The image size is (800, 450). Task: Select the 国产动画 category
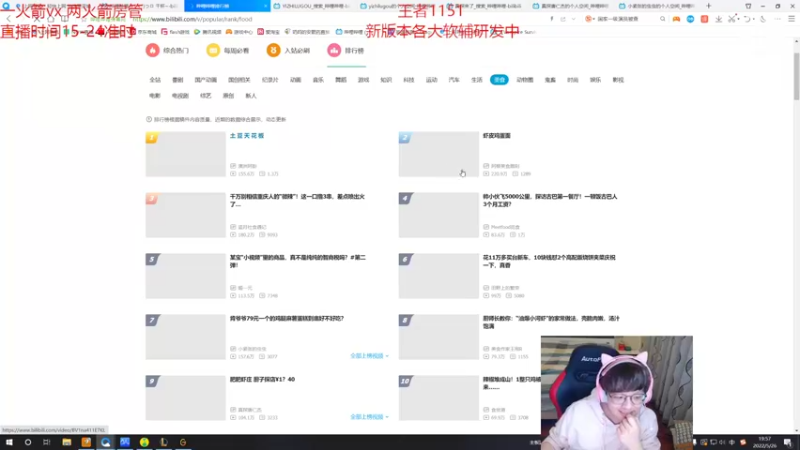(206, 80)
